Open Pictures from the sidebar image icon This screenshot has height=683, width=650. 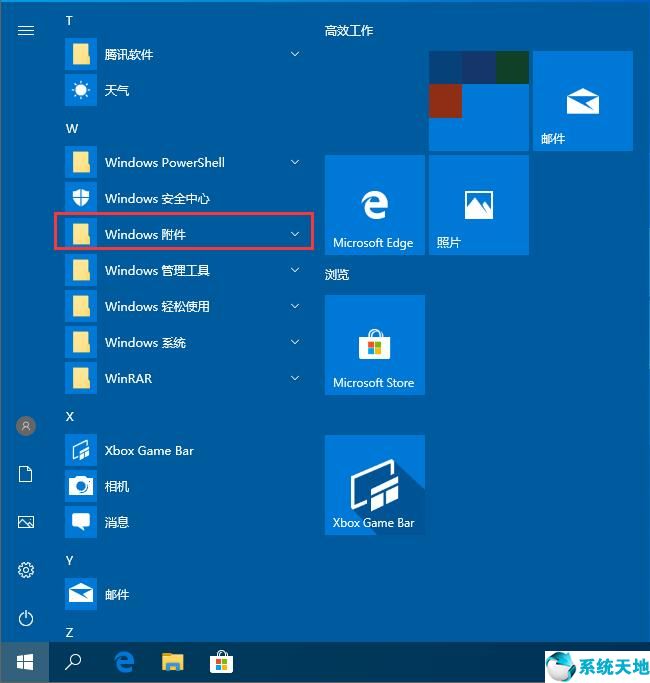(x=26, y=522)
